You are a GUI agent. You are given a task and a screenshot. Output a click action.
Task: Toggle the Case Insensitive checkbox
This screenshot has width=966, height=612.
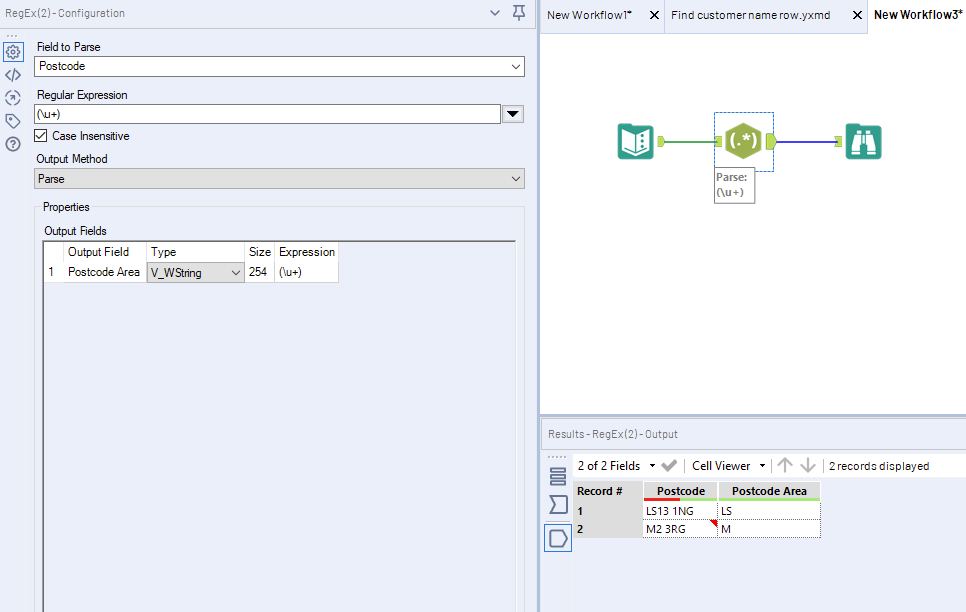coord(41,136)
